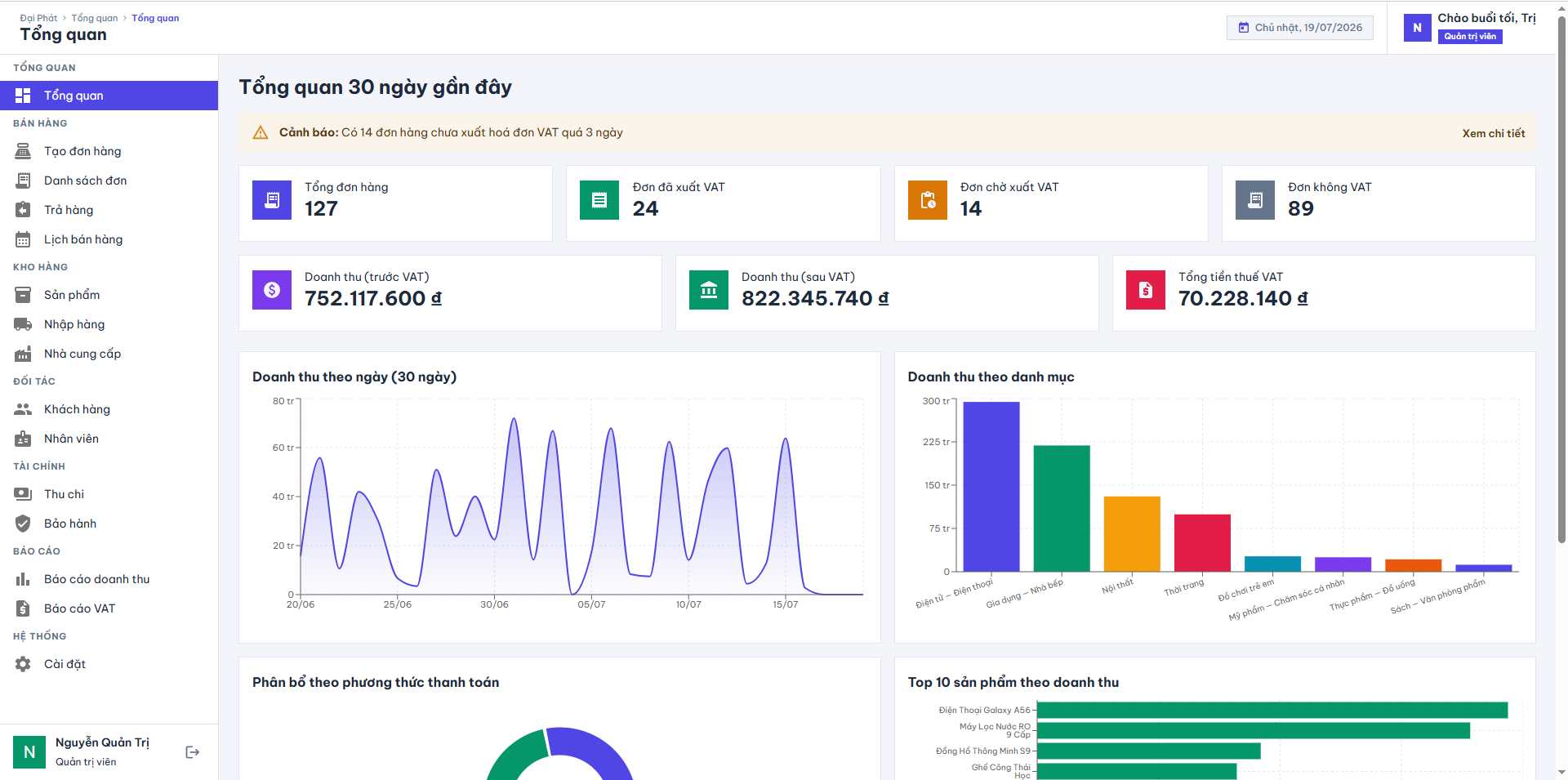This screenshot has height=780, width=1568.
Task: Click the Lịch bán hàng calendar icon
Action: click(x=23, y=239)
